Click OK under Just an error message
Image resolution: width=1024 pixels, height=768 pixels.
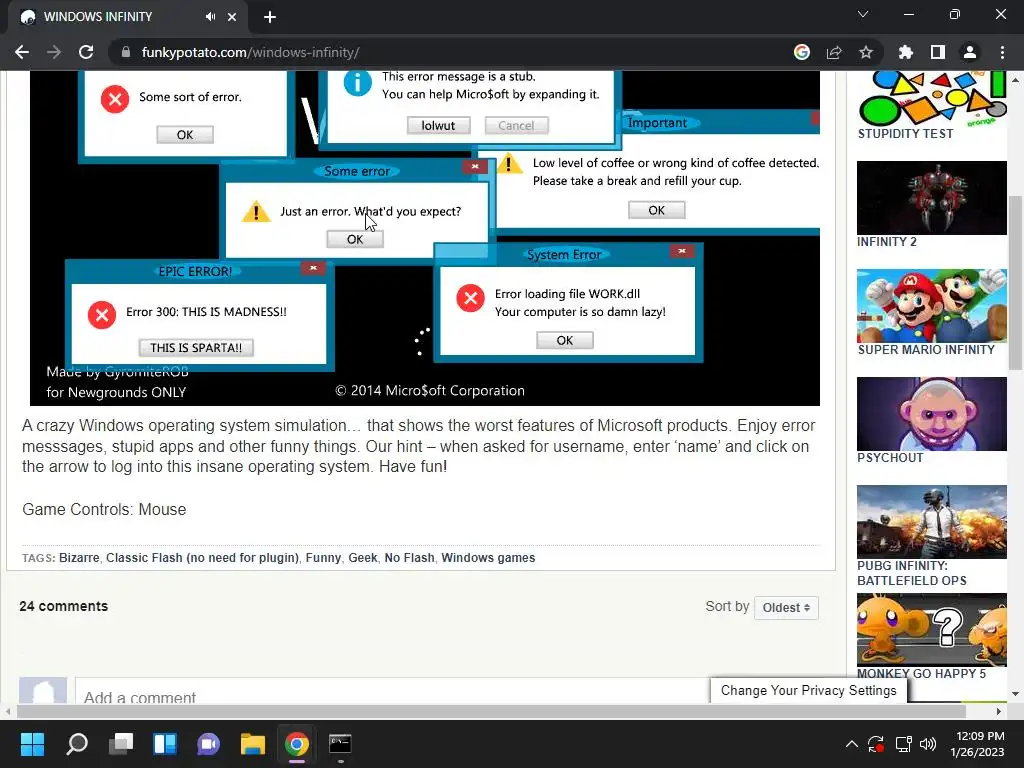click(x=355, y=240)
